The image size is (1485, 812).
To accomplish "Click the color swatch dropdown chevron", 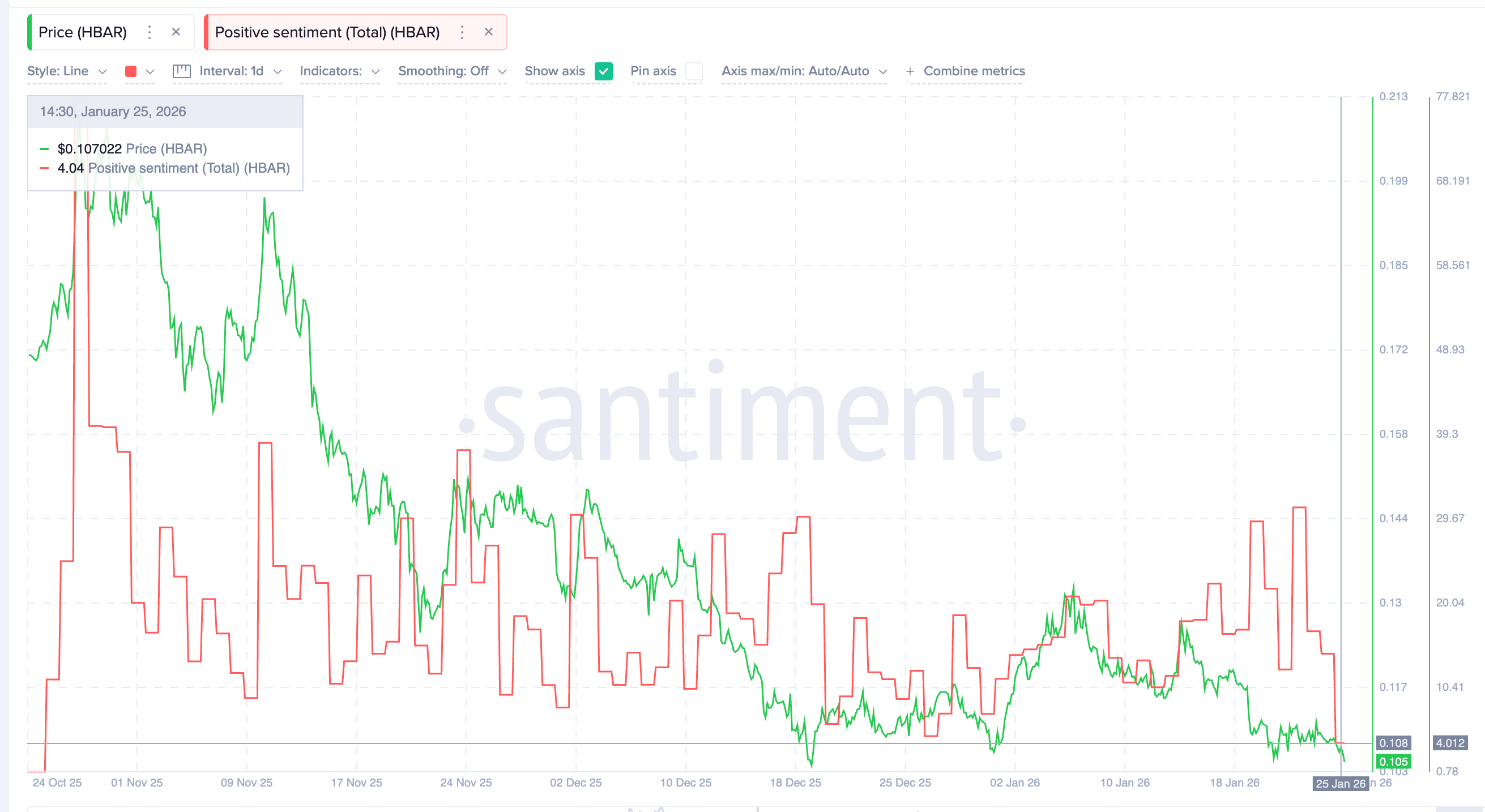I will [x=150, y=71].
